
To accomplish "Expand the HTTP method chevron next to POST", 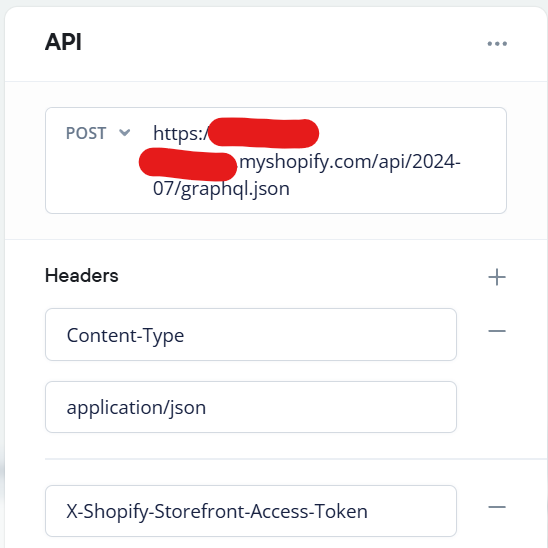I will 124,133.
